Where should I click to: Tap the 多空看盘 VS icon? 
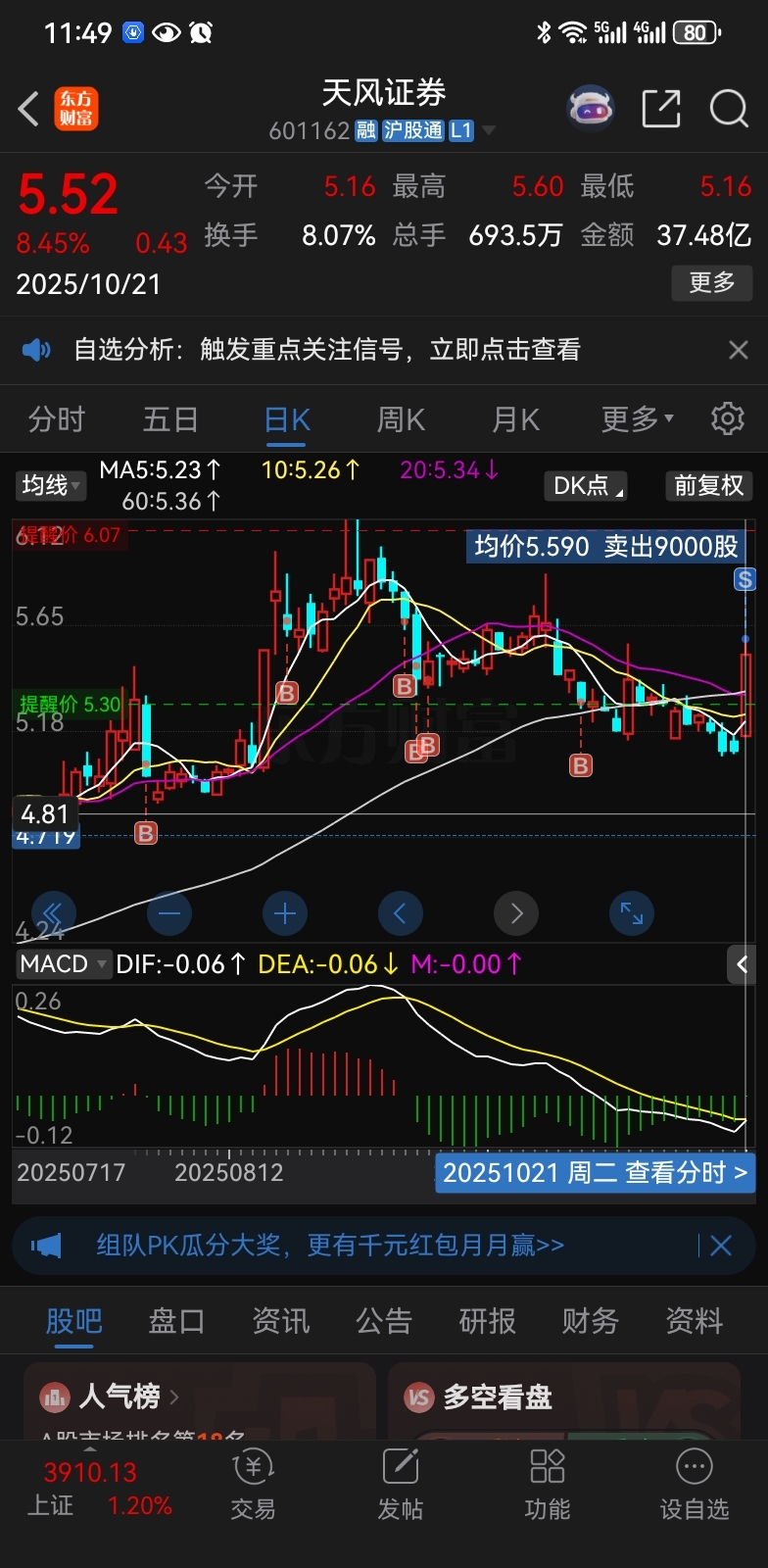419,1396
